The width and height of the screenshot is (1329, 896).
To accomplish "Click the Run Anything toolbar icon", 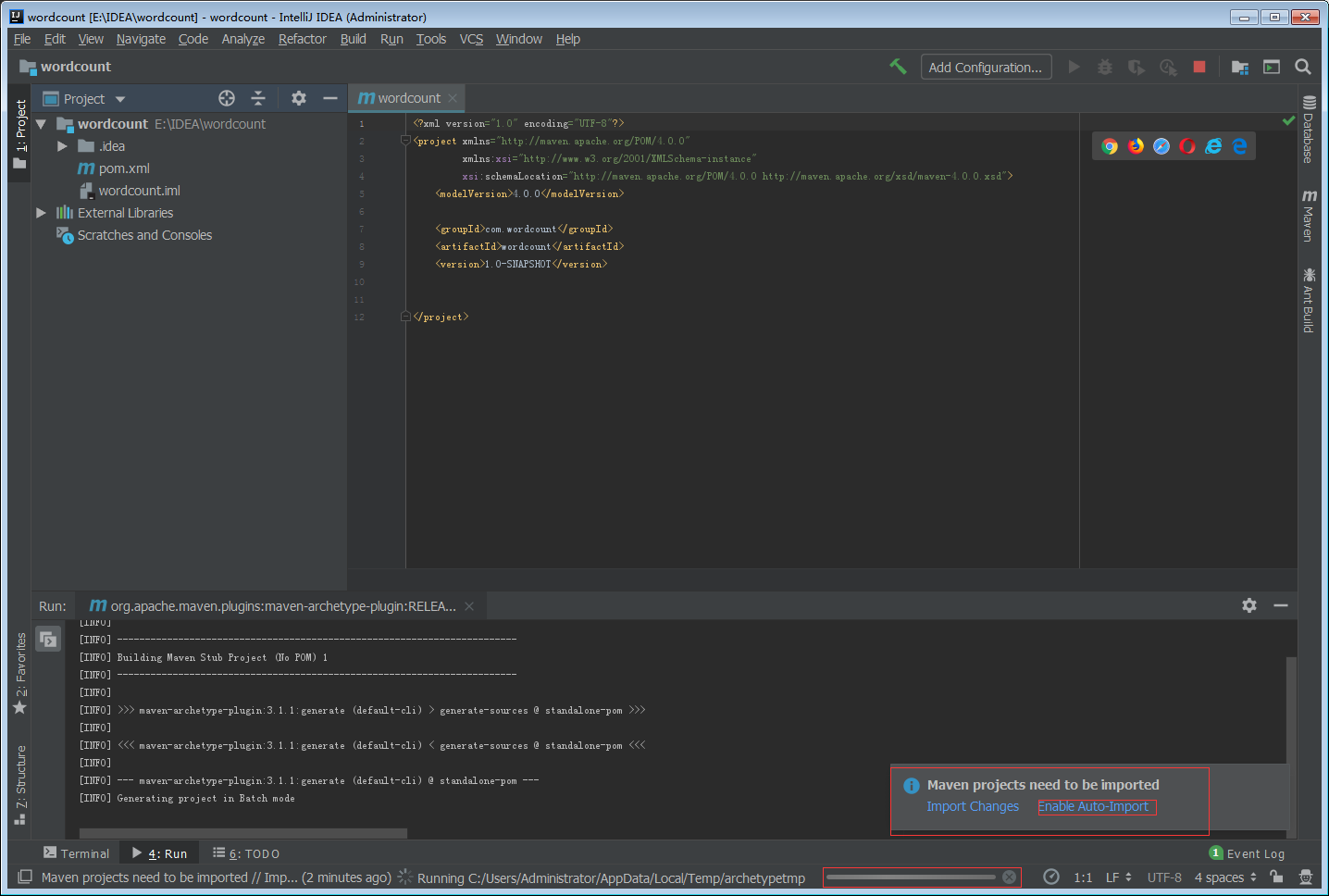I will point(1272,67).
